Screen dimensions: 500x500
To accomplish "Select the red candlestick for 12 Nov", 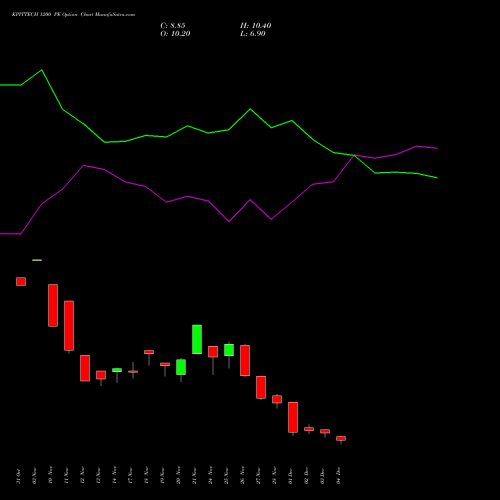I will coord(85,368).
